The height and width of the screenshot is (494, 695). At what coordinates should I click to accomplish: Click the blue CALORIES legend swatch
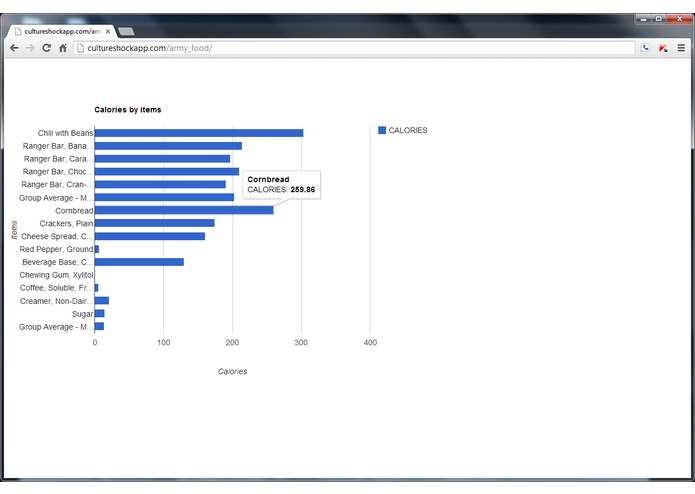point(382,130)
